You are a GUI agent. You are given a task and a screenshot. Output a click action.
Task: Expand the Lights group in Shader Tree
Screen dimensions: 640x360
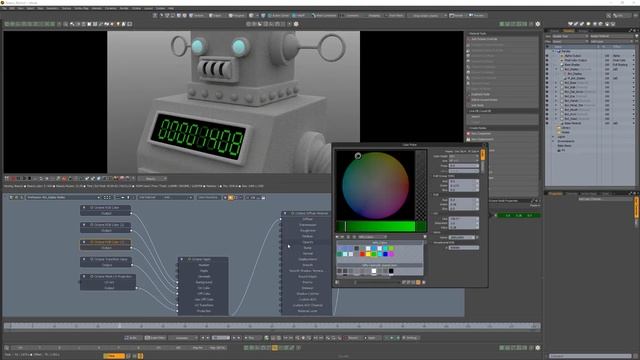[553, 137]
